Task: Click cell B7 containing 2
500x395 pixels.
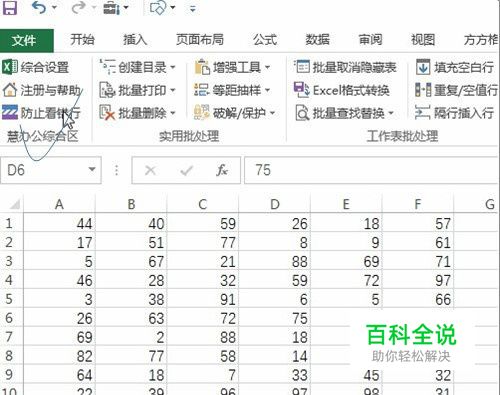Action: point(131,337)
